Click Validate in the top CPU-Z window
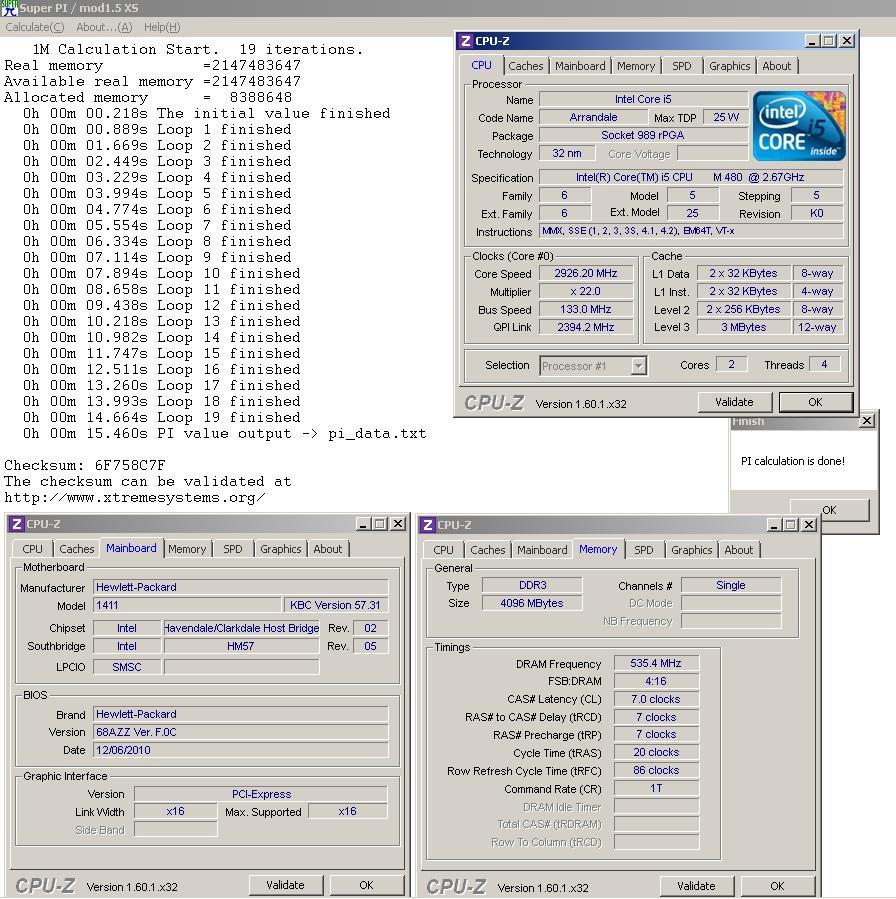Image resolution: width=896 pixels, height=899 pixels. [734, 402]
